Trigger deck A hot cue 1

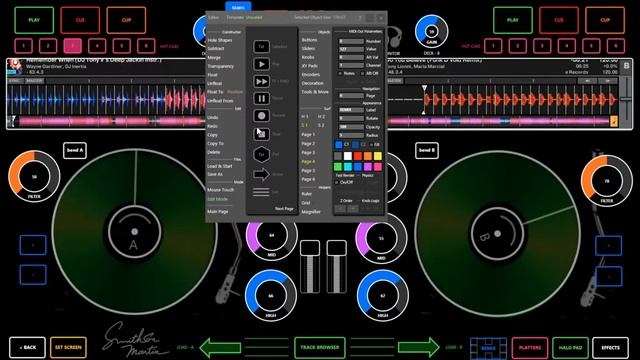click(24, 46)
